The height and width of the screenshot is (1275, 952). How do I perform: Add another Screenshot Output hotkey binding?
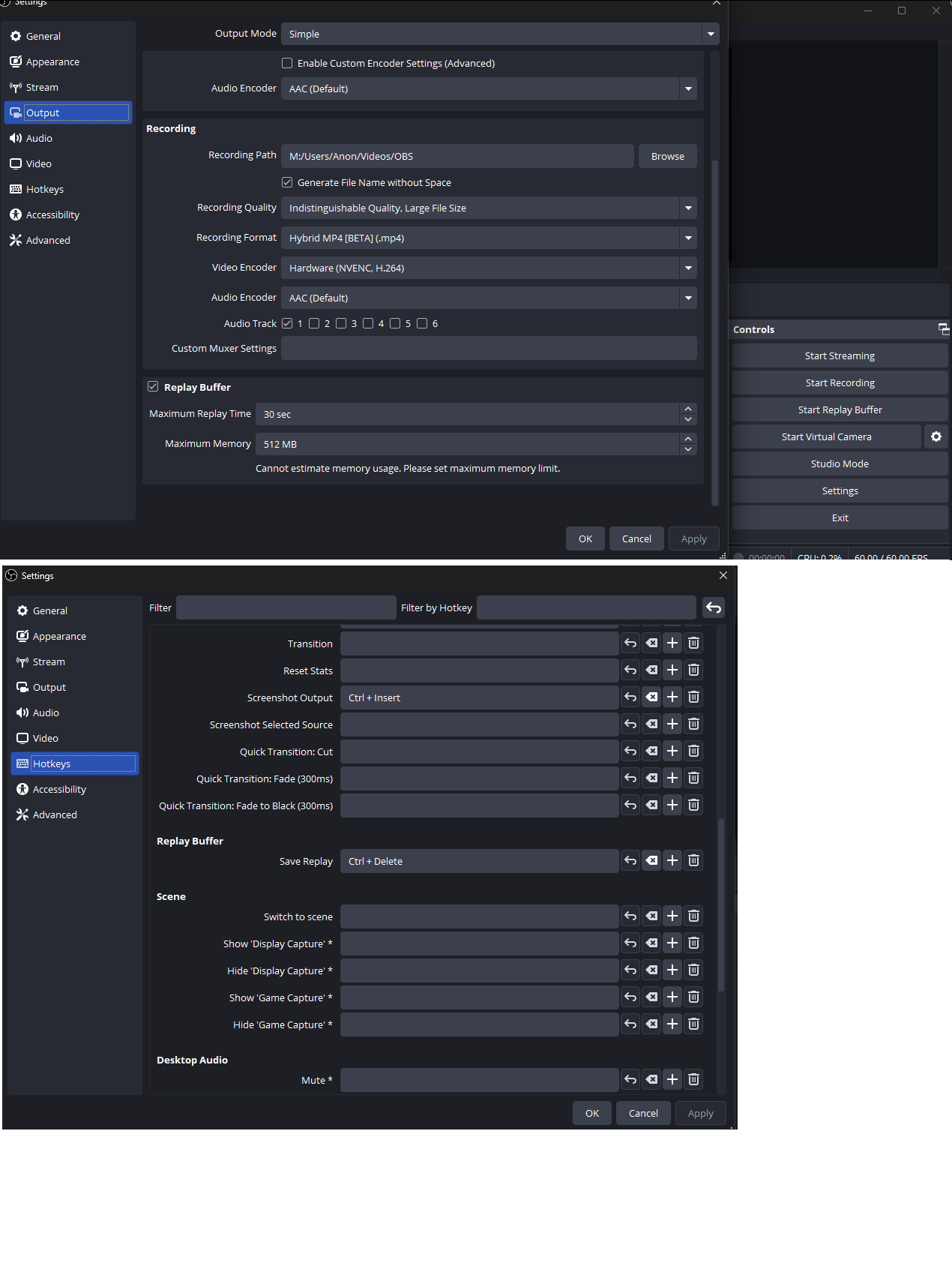pos(672,697)
